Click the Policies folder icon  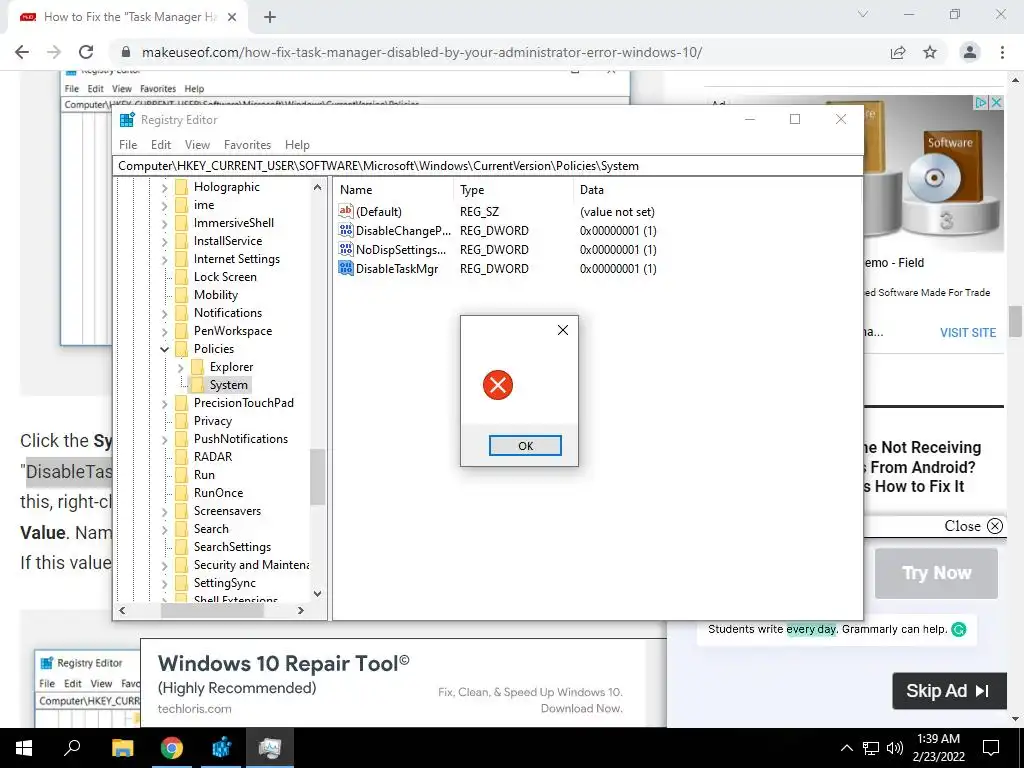(181, 349)
